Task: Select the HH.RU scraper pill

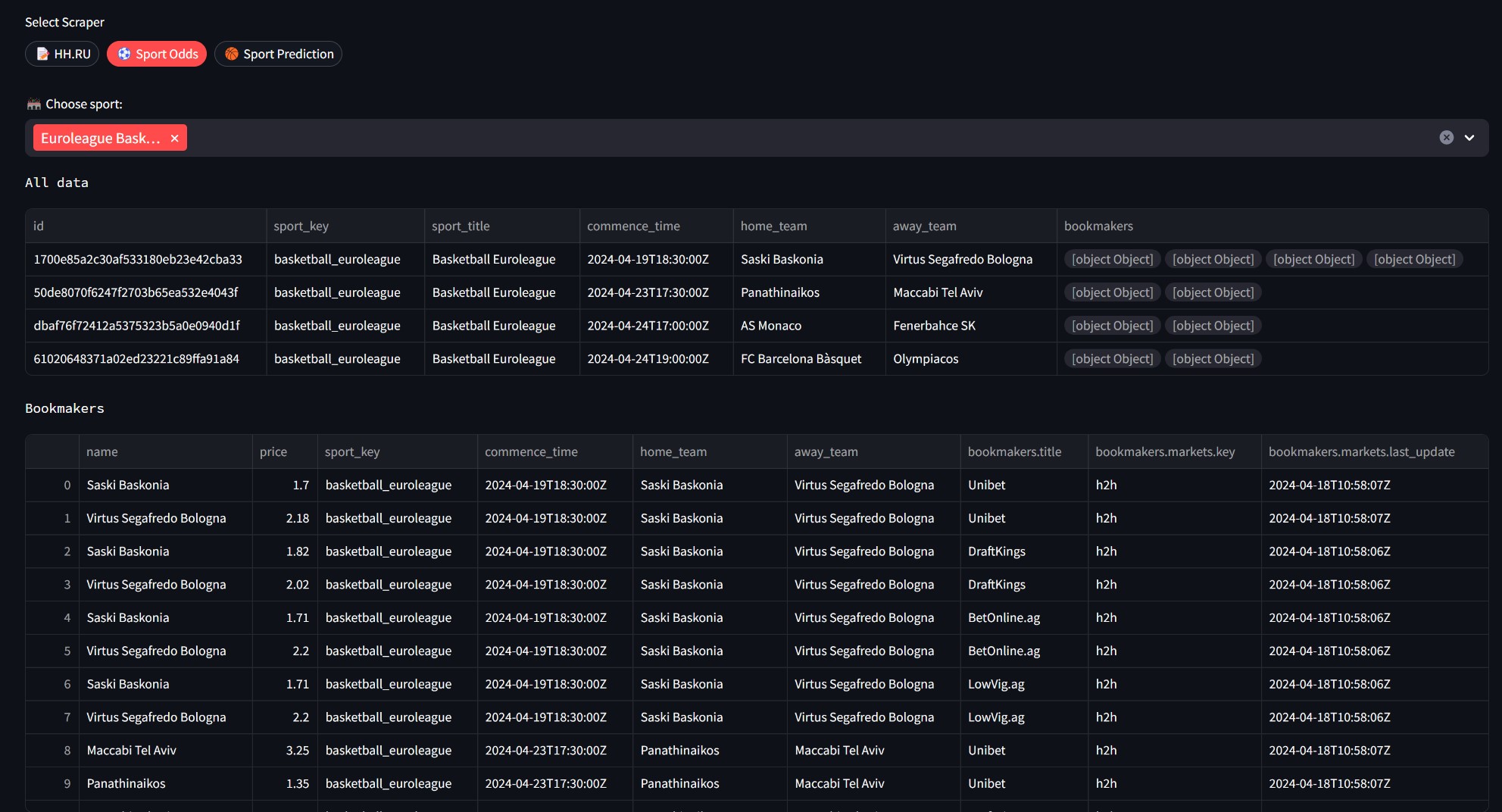Action: (x=62, y=54)
